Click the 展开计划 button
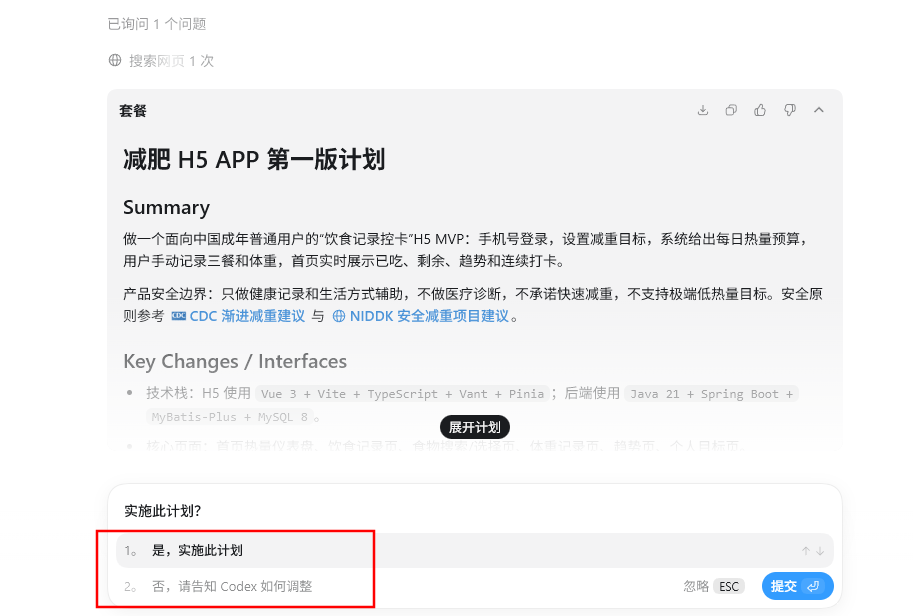The width and height of the screenshot is (913, 616). pyautogui.click(x=475, y=427)
